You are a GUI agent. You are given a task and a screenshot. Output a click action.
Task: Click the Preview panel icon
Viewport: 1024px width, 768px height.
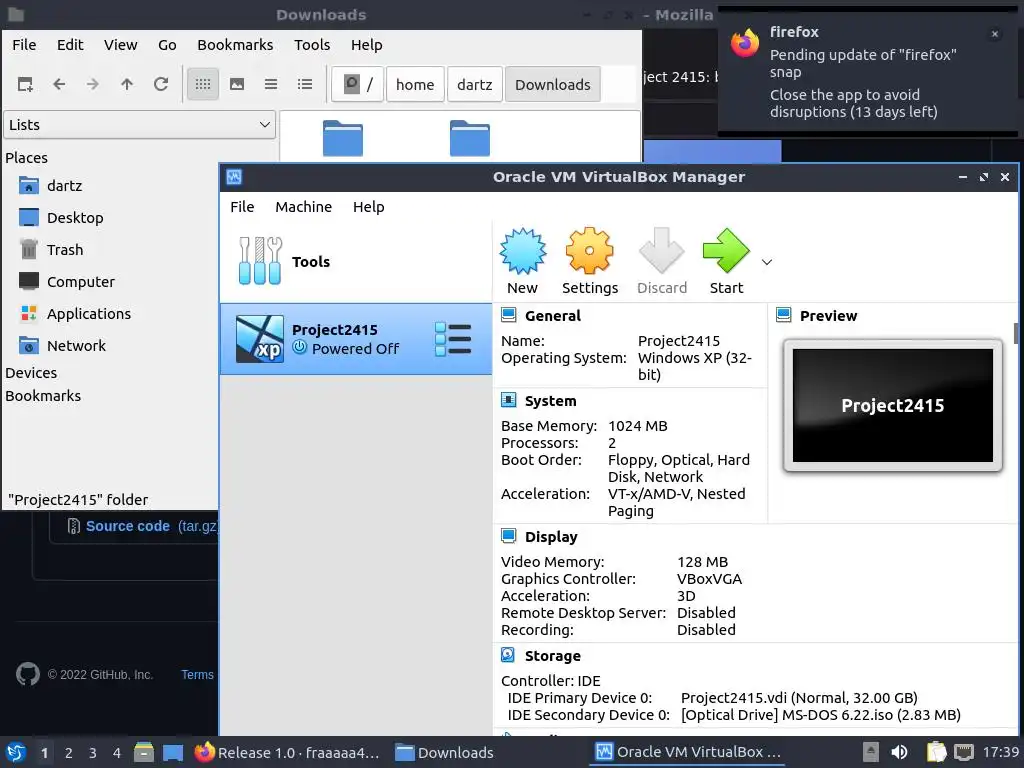coord(784,315)
